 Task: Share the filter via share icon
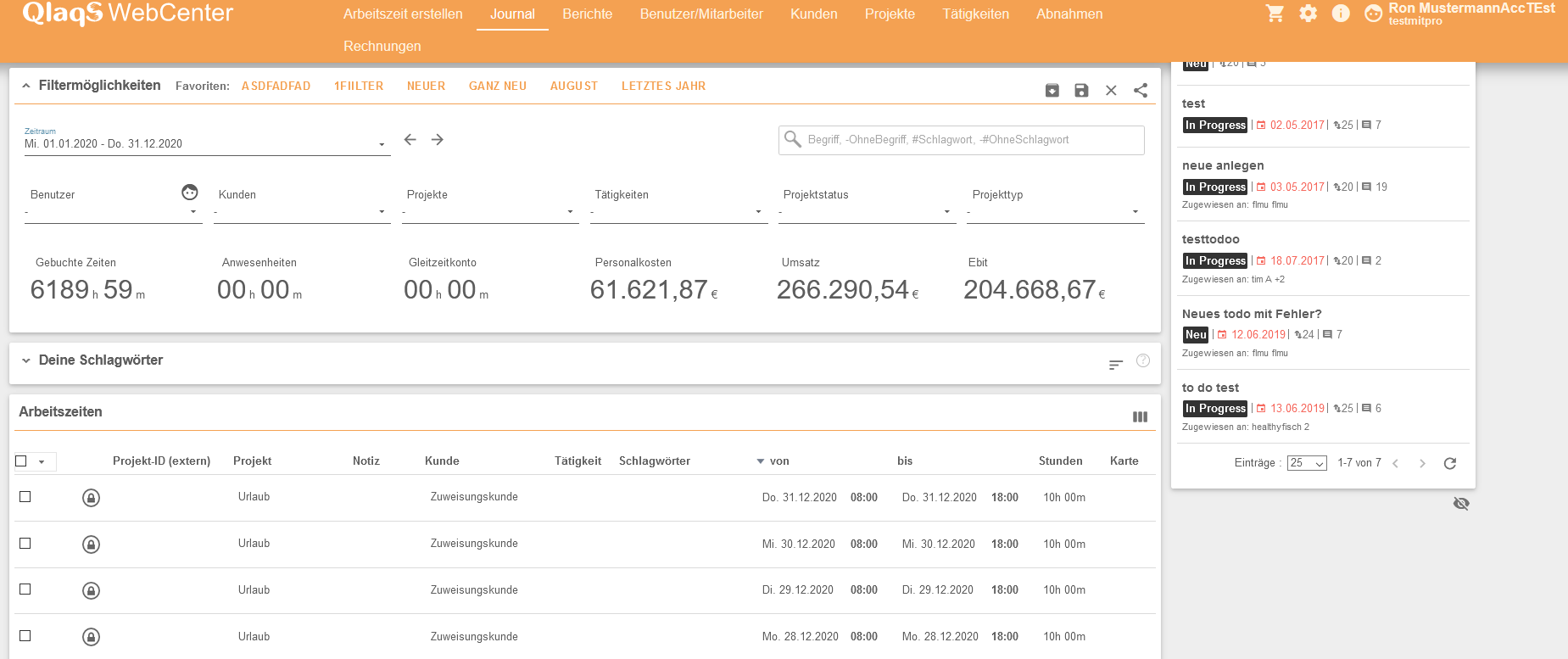click(x=1141, y=91)
